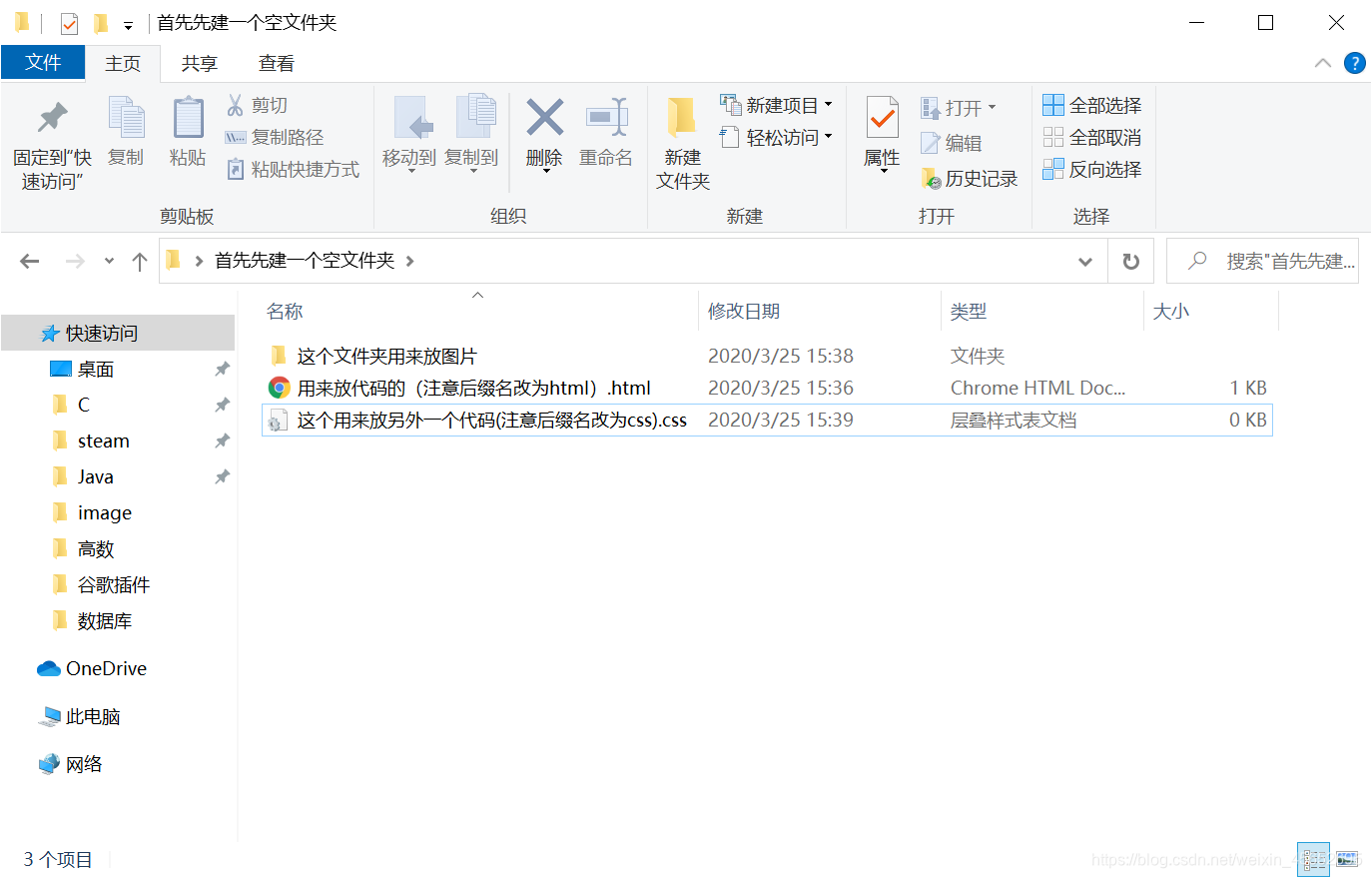Switch to Share (共享) tab

point(200,63)
